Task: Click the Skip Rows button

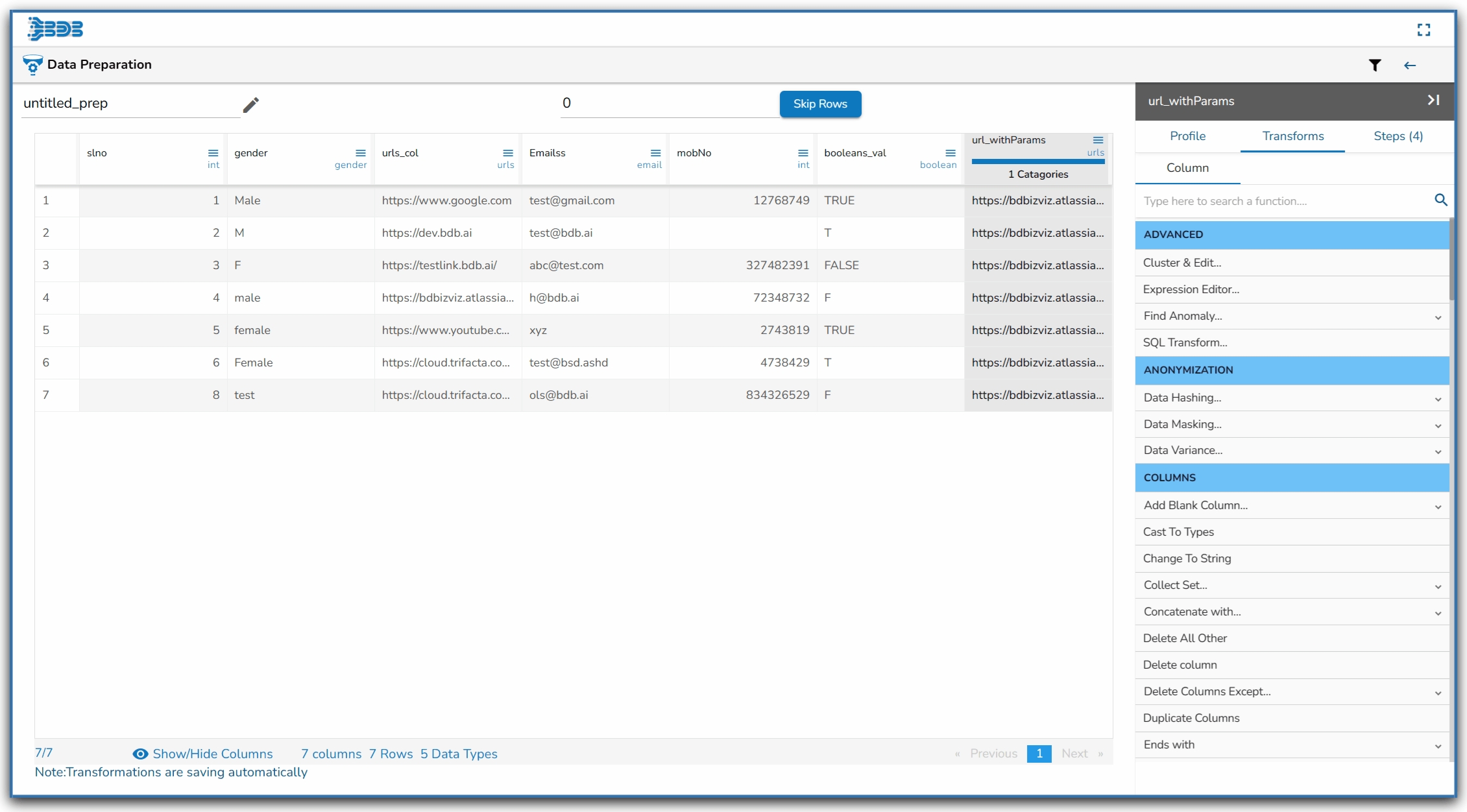Action: (x=819, y=104)
